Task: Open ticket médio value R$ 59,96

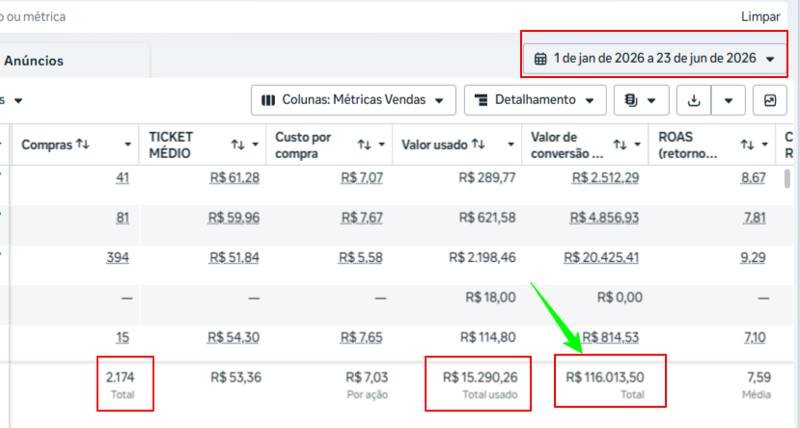Action: click(x=234, y=218)
